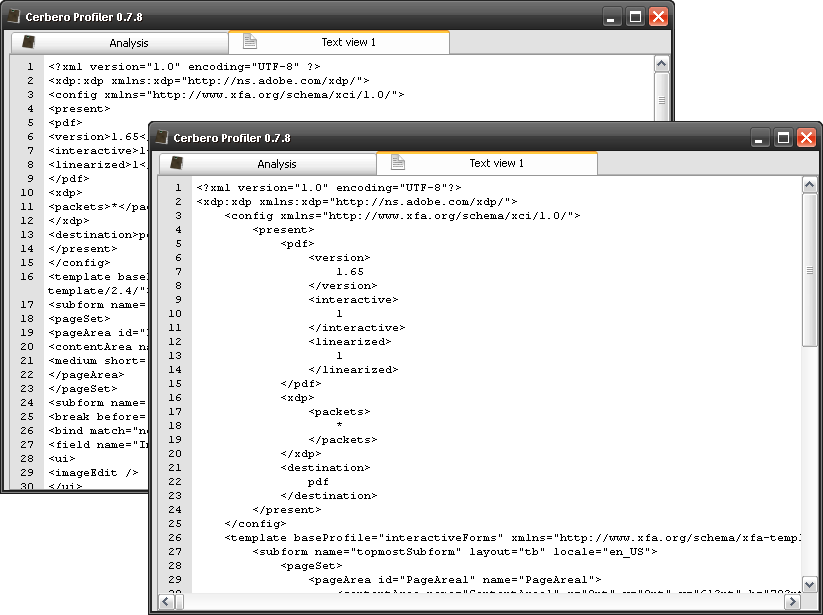Click document icon on front window Text view tab

(x=397, y=163)
